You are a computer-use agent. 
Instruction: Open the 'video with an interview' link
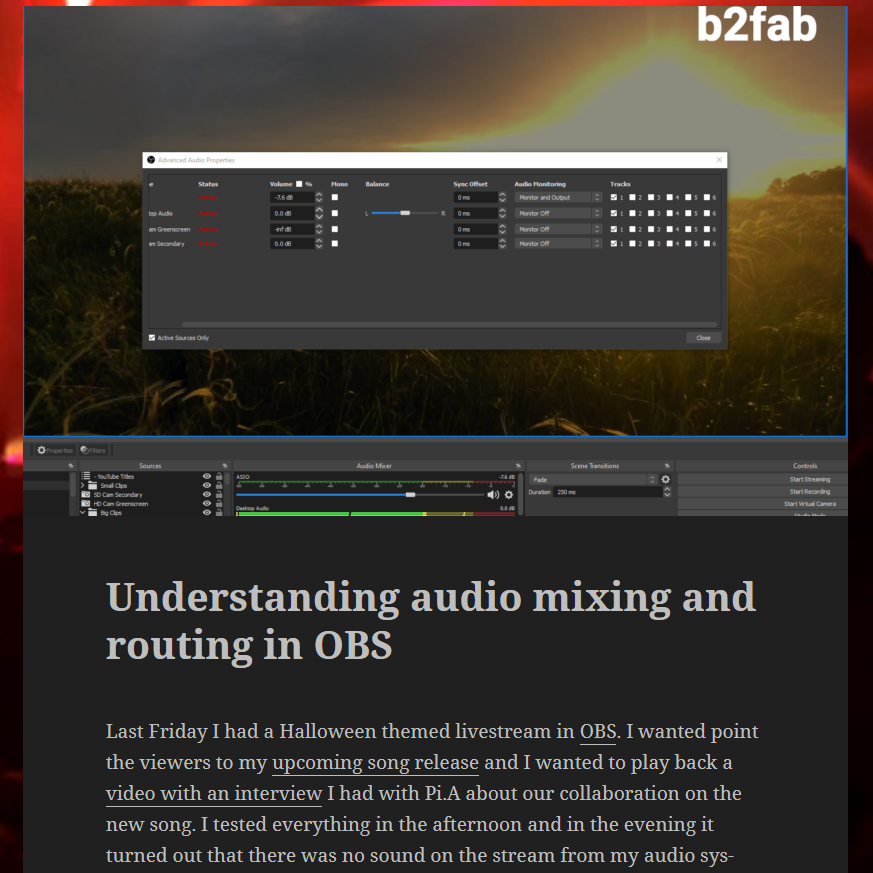214,793
